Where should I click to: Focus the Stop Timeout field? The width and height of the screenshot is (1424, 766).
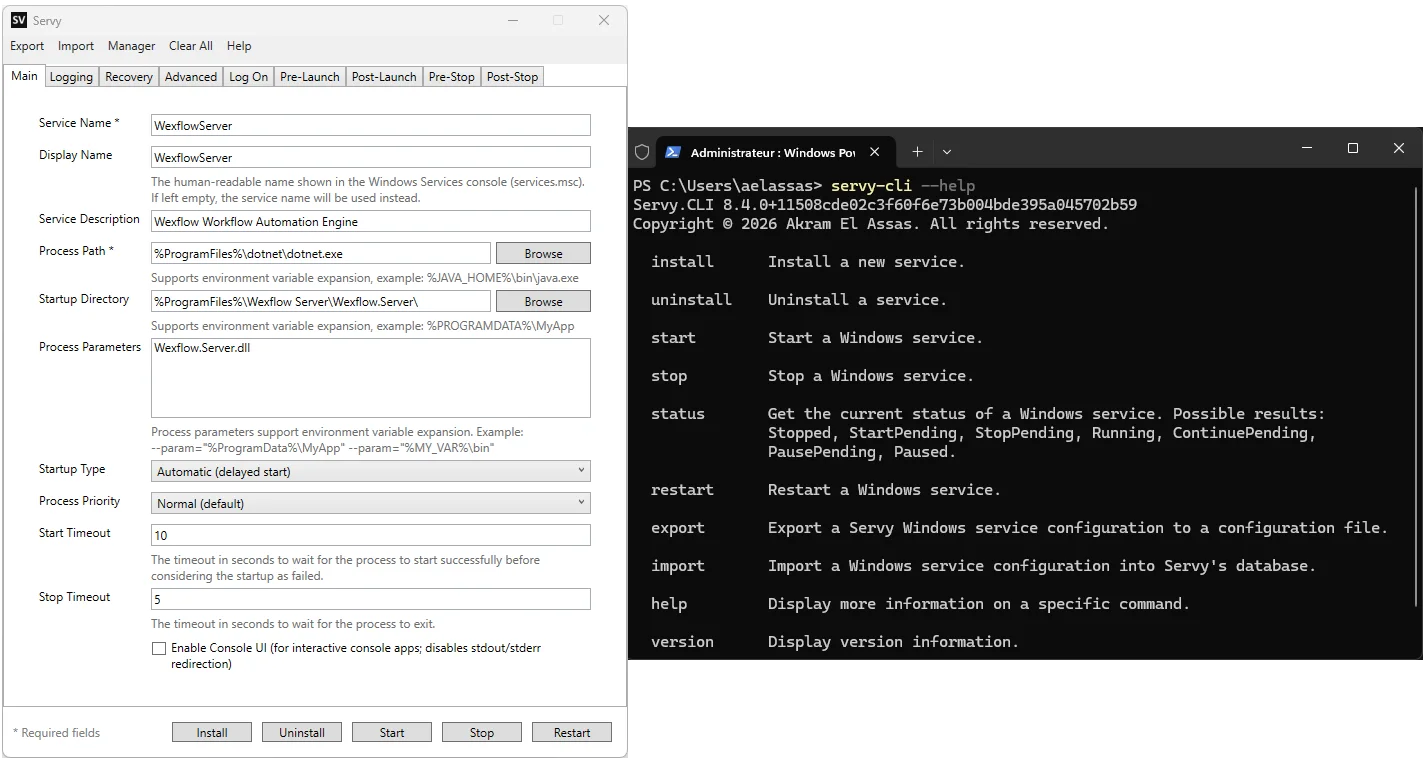(371, 599)
